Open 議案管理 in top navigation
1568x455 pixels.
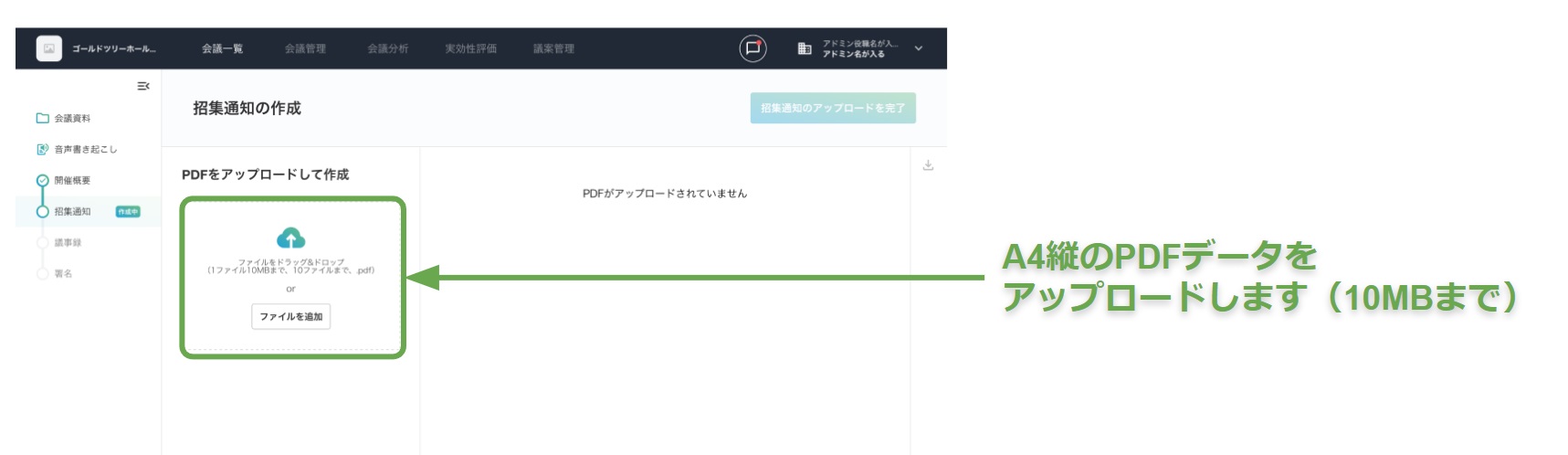553,48
